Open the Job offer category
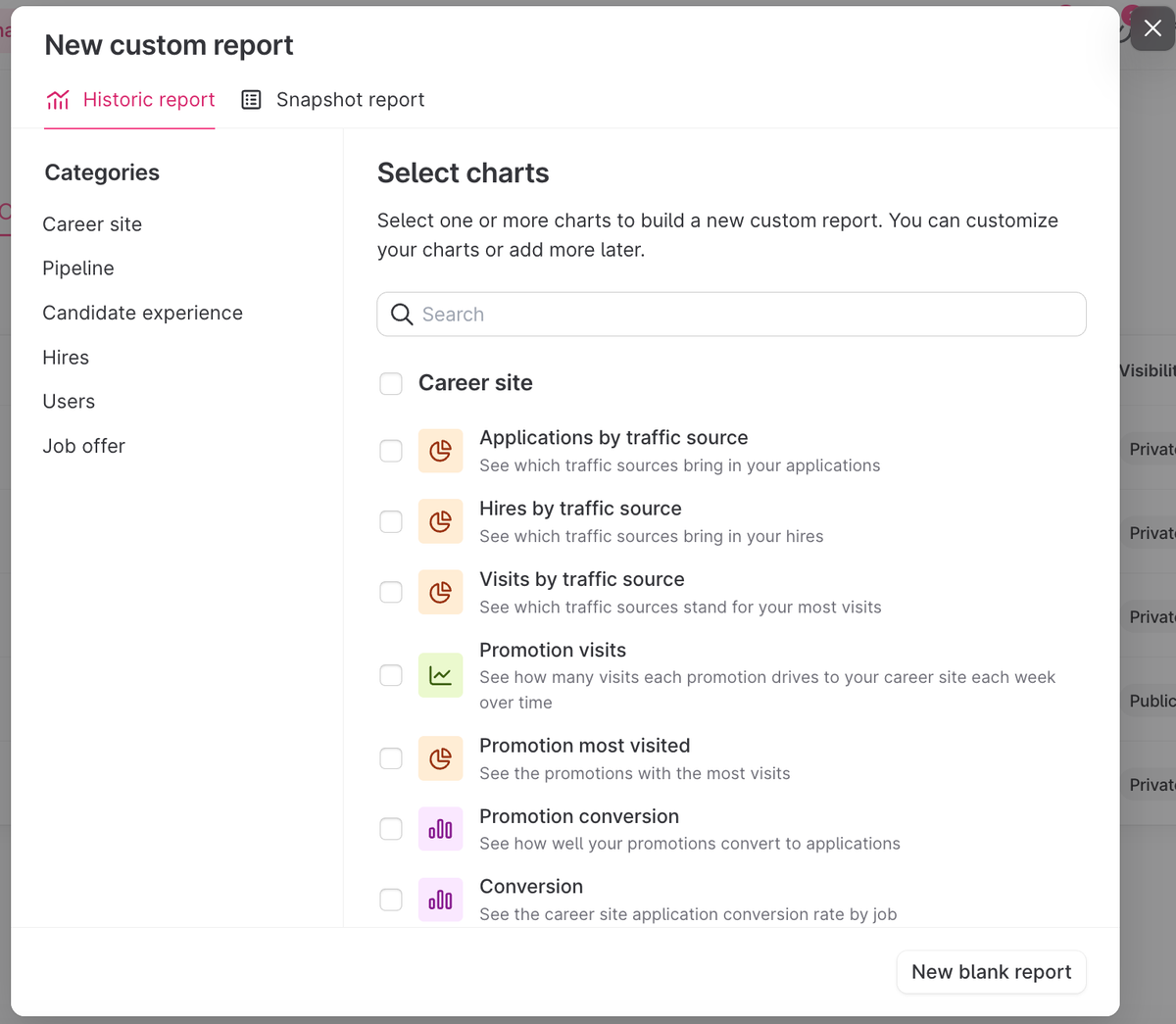 click(83, 447)
